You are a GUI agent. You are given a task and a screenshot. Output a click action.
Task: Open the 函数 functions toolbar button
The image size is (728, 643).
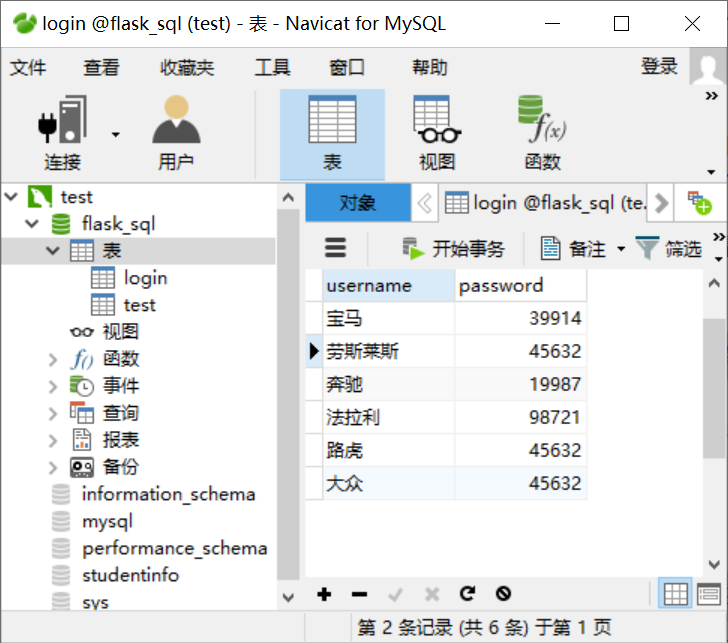point(542,133)
